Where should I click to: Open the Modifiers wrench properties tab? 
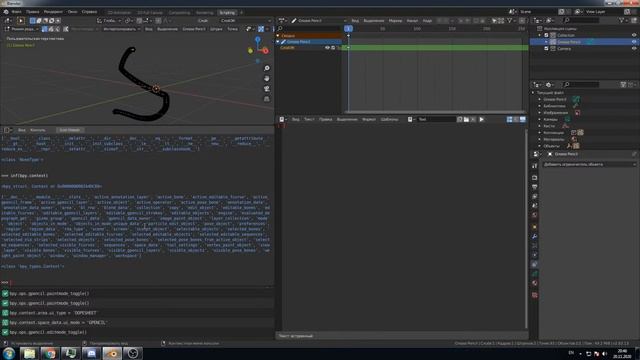coord(534,236)
